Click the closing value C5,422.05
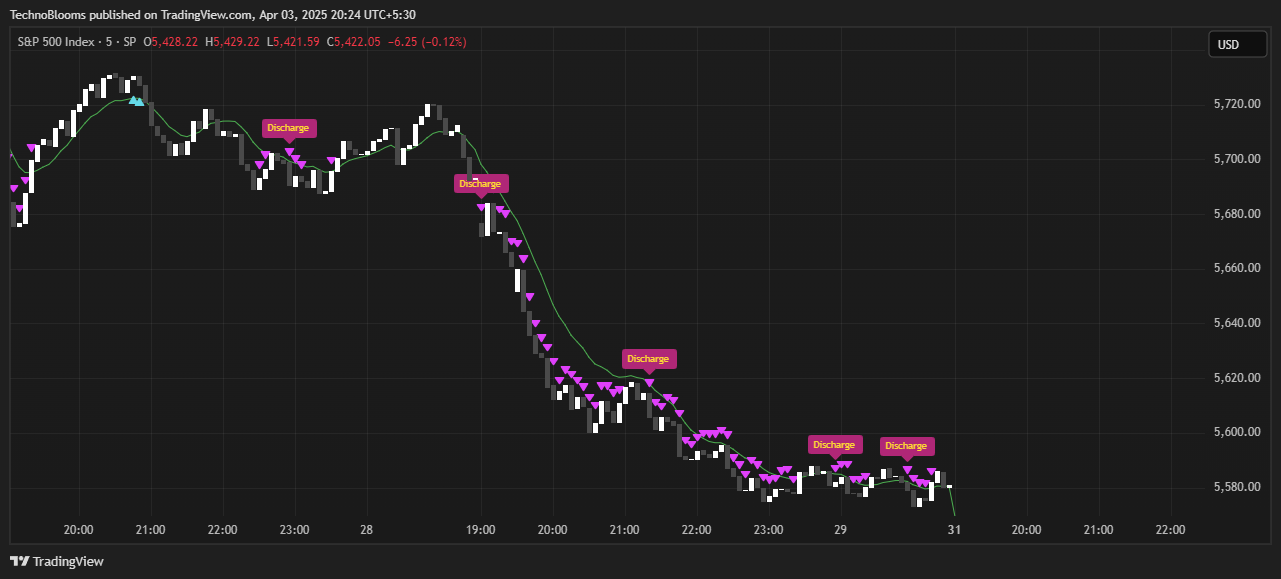1281x579 pixels. [354, 42]
